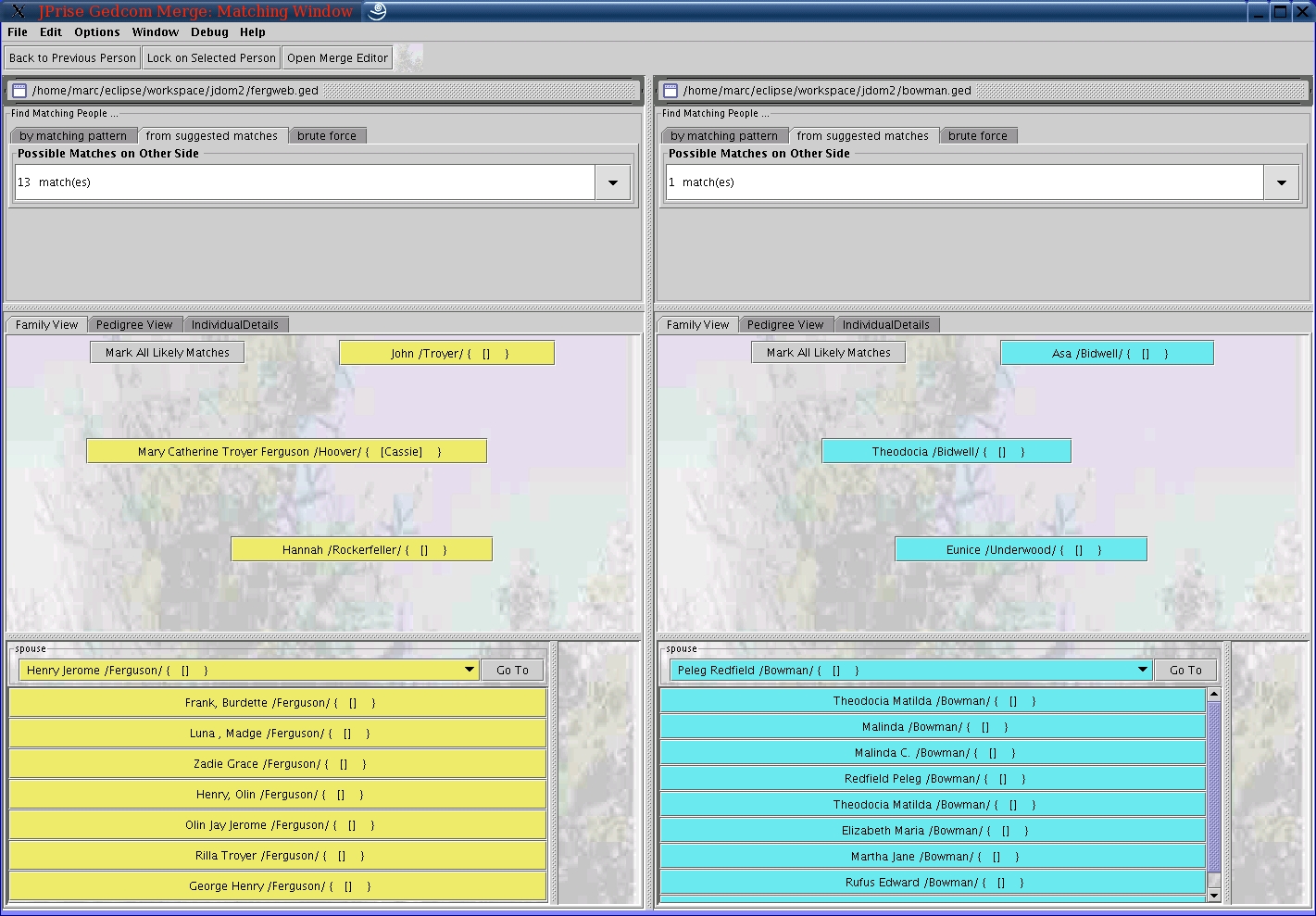Select Zadie Grace Ferguson in children list
The width and height of the screenshot is (1316, 916).
coord(278,764)
